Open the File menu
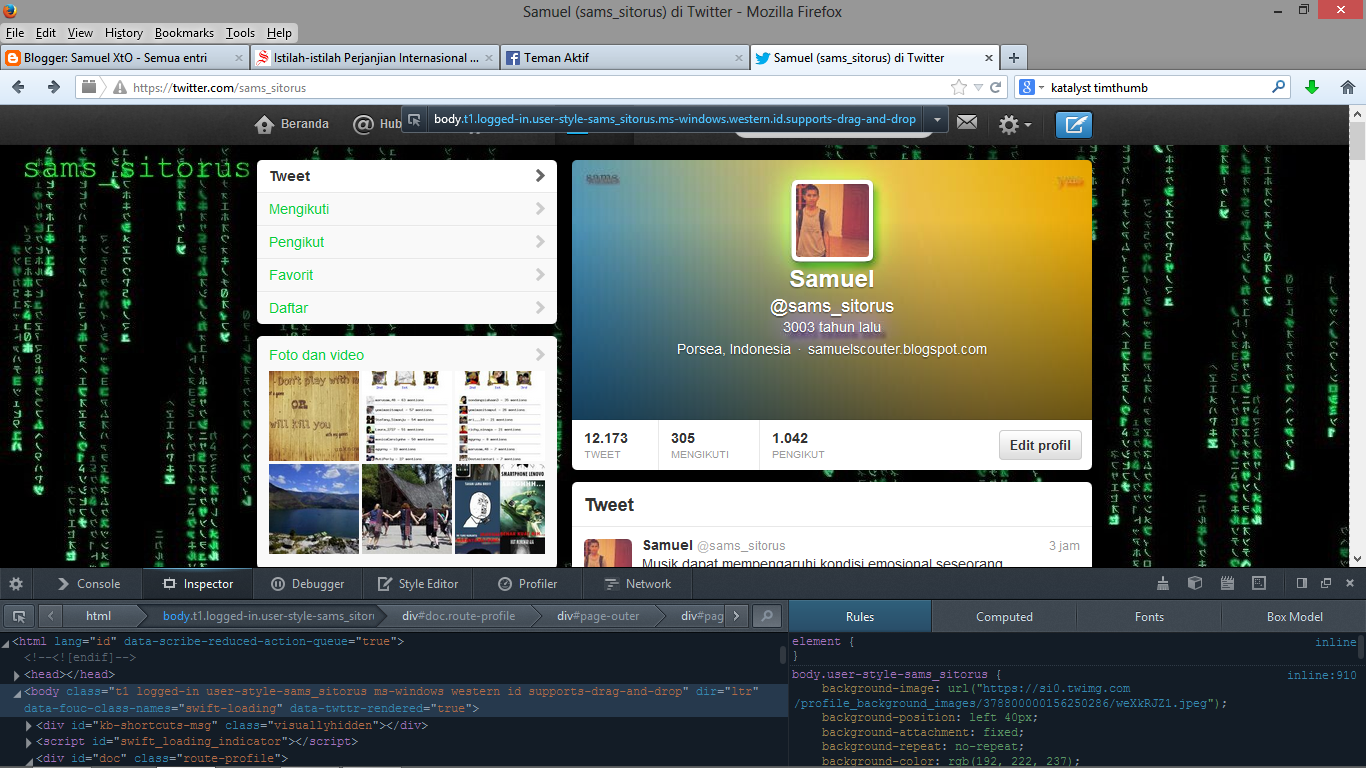This screenshot has height=768, width=1366. click(x=15, y=33)
